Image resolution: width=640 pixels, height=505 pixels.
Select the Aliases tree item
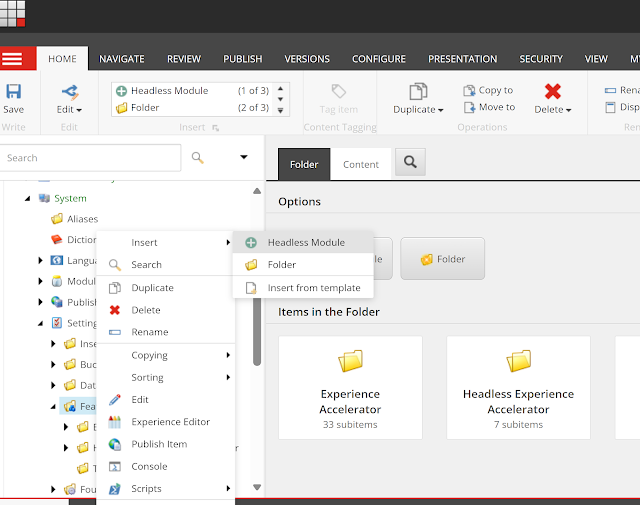75,219
